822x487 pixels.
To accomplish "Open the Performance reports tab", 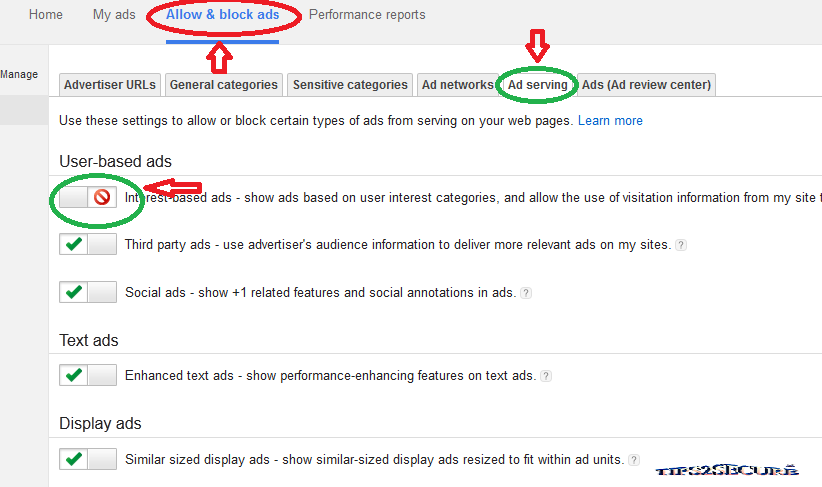I will [367, 15].
